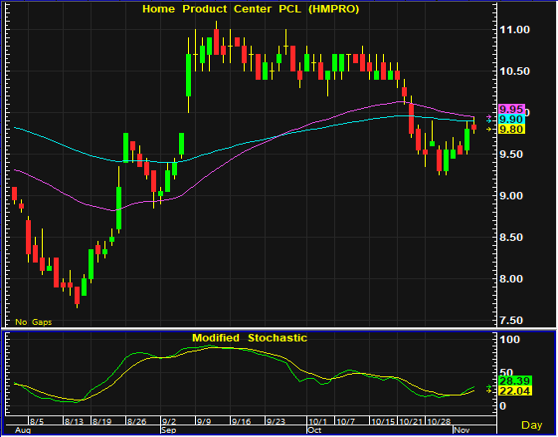558x437 pixels.
Task: Click the No Gaps label
Action: 33,322
